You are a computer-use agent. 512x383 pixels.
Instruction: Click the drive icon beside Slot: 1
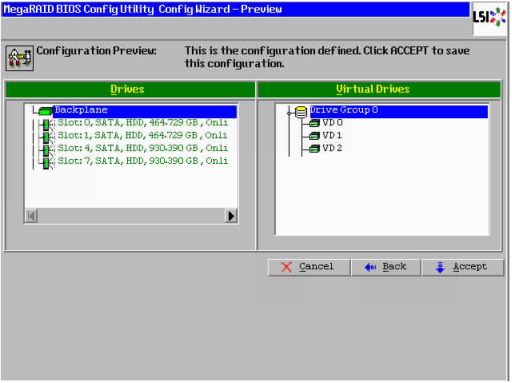coord(46,137)
